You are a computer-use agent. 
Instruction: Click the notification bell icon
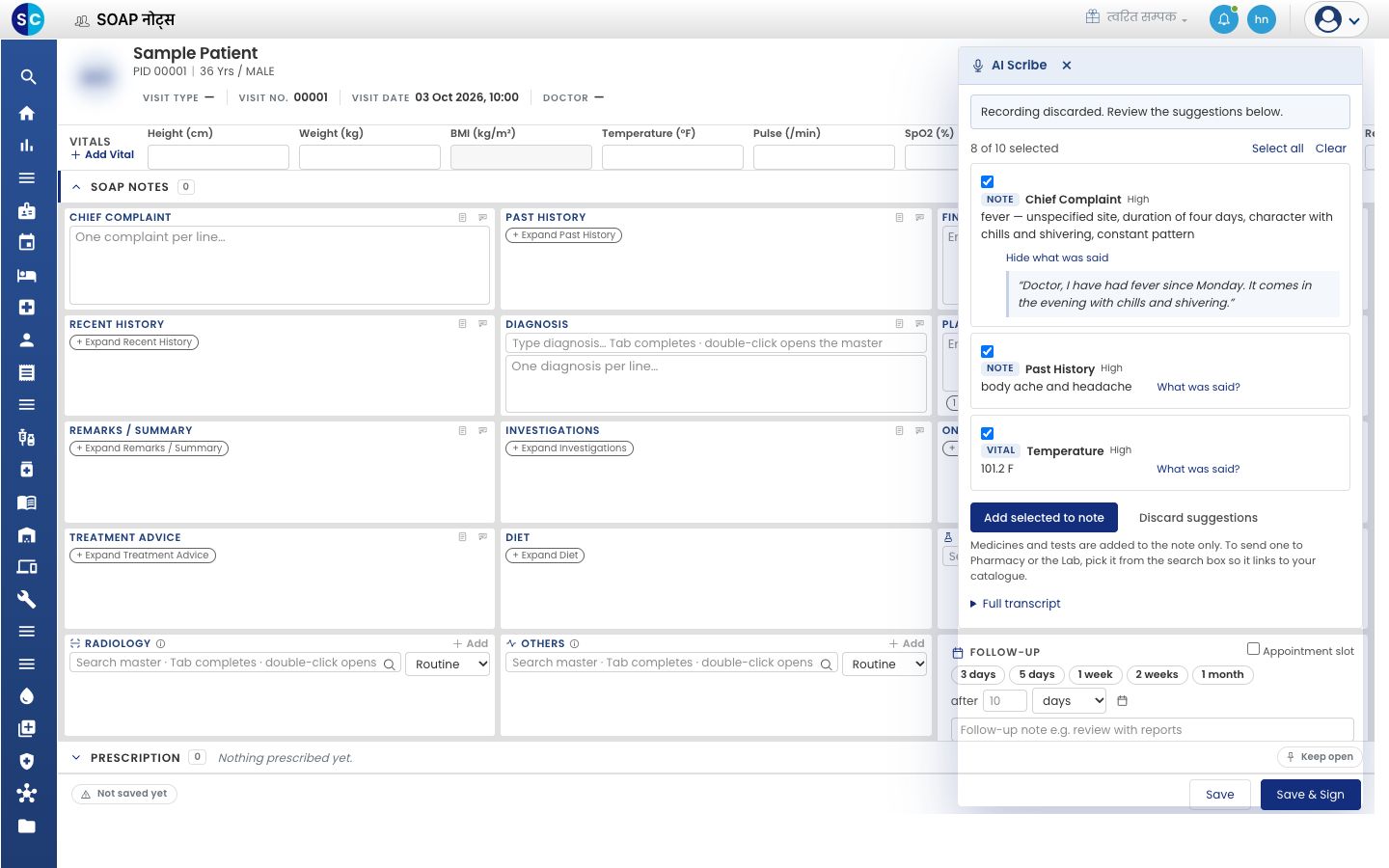[x=1223, y=19]
